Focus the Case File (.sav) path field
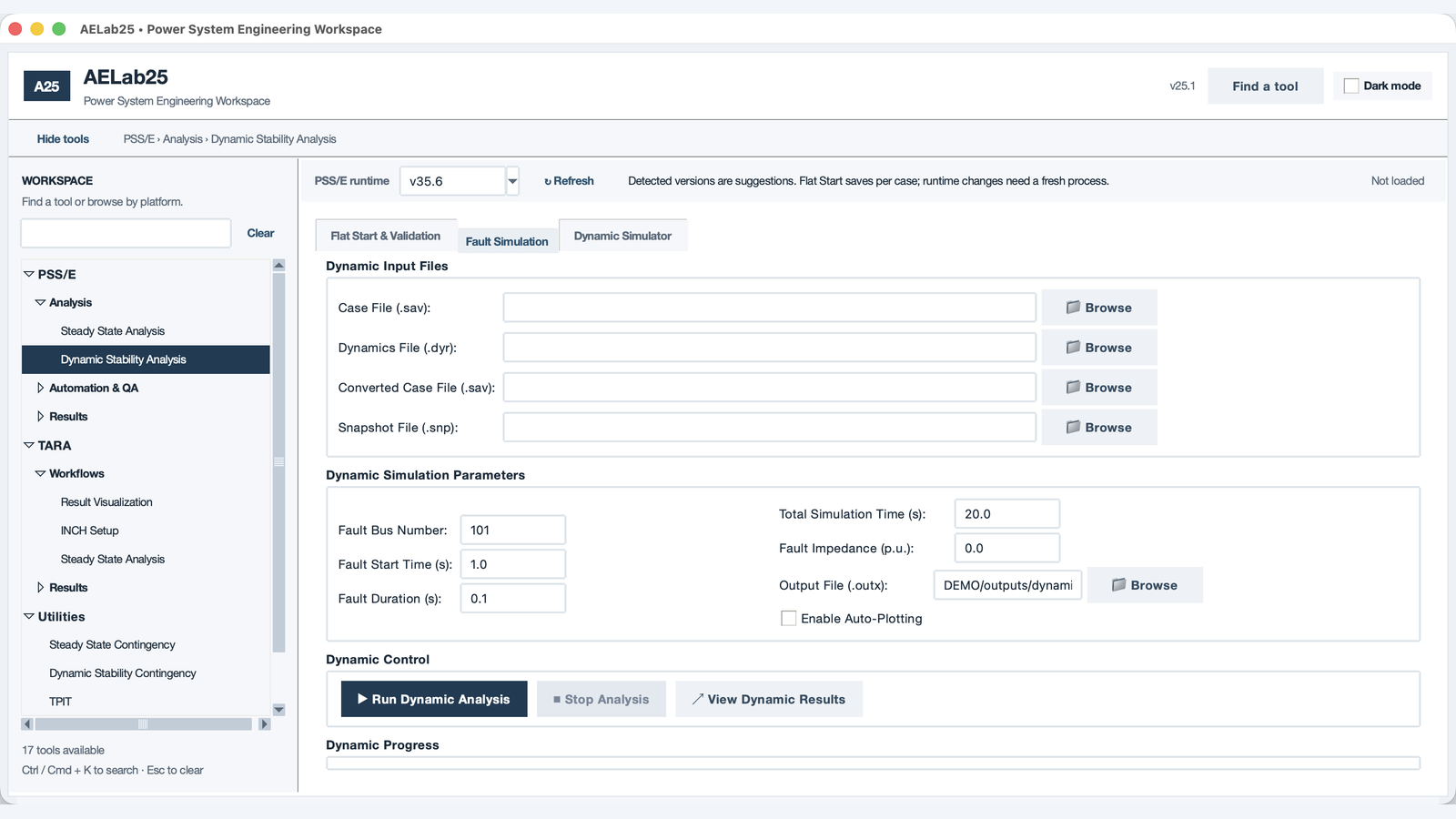 pyautogui.click(x=770, y=308)
